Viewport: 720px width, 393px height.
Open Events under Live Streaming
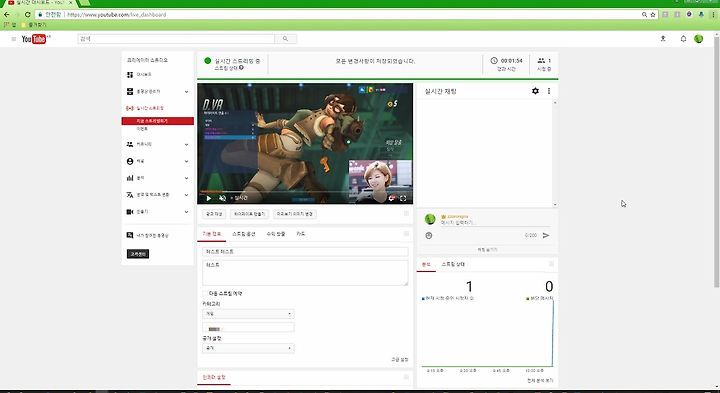click(x=142, y=129)
